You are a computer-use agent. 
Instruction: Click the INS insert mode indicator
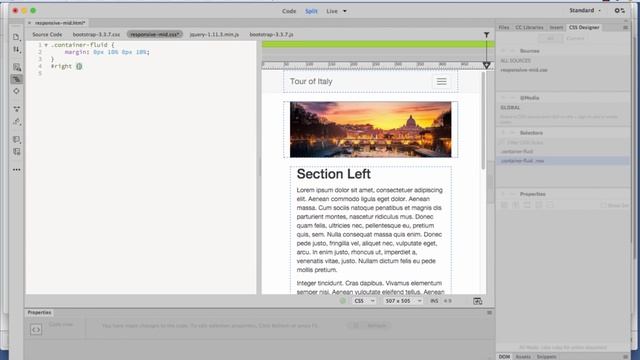point(434,301)
